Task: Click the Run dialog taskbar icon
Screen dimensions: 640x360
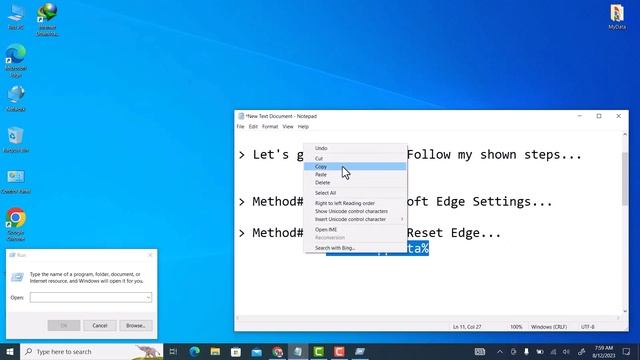Action: click(x=360, y=351)
